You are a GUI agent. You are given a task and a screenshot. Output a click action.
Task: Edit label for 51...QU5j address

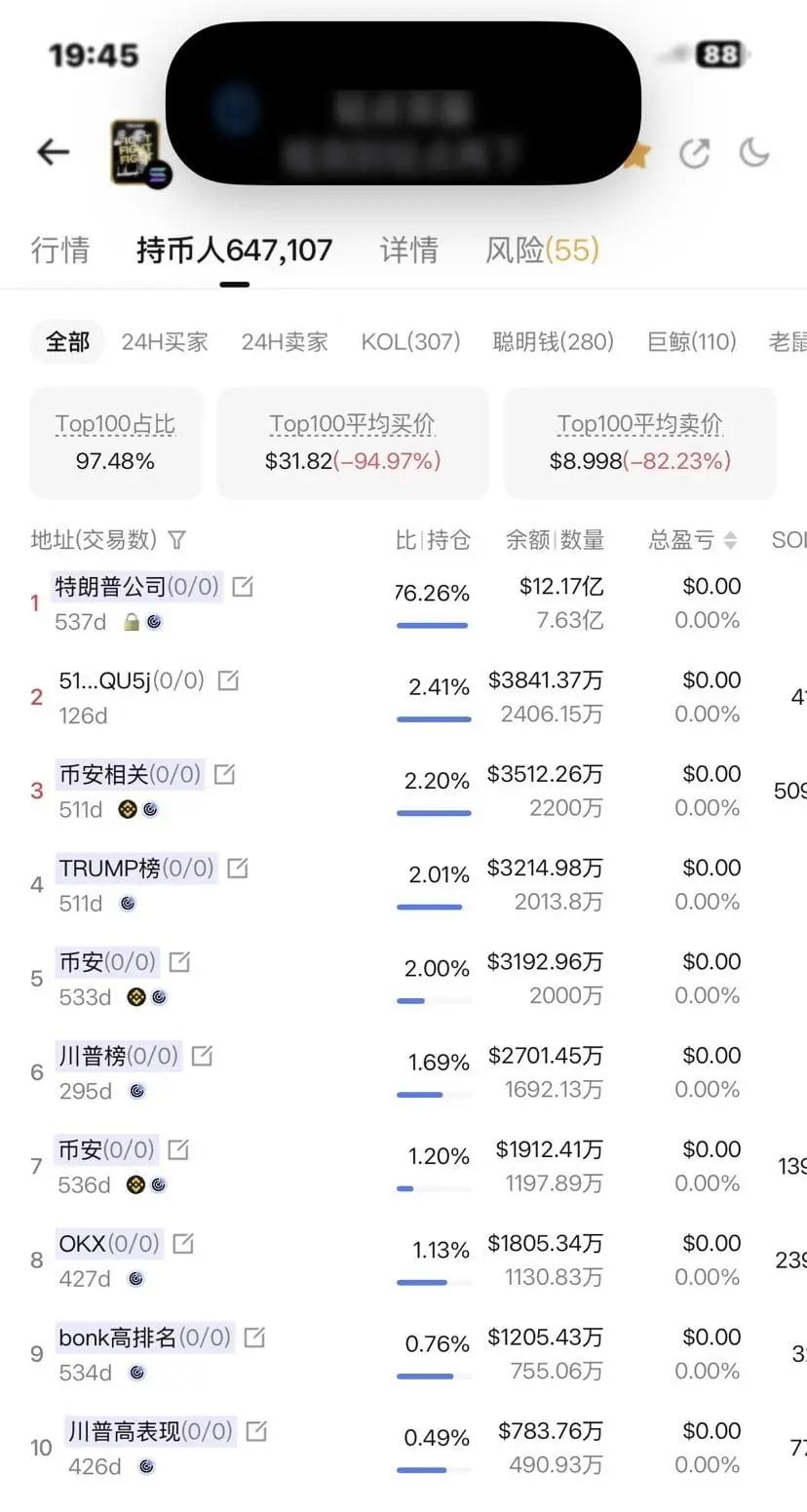(x=227, y=680)
